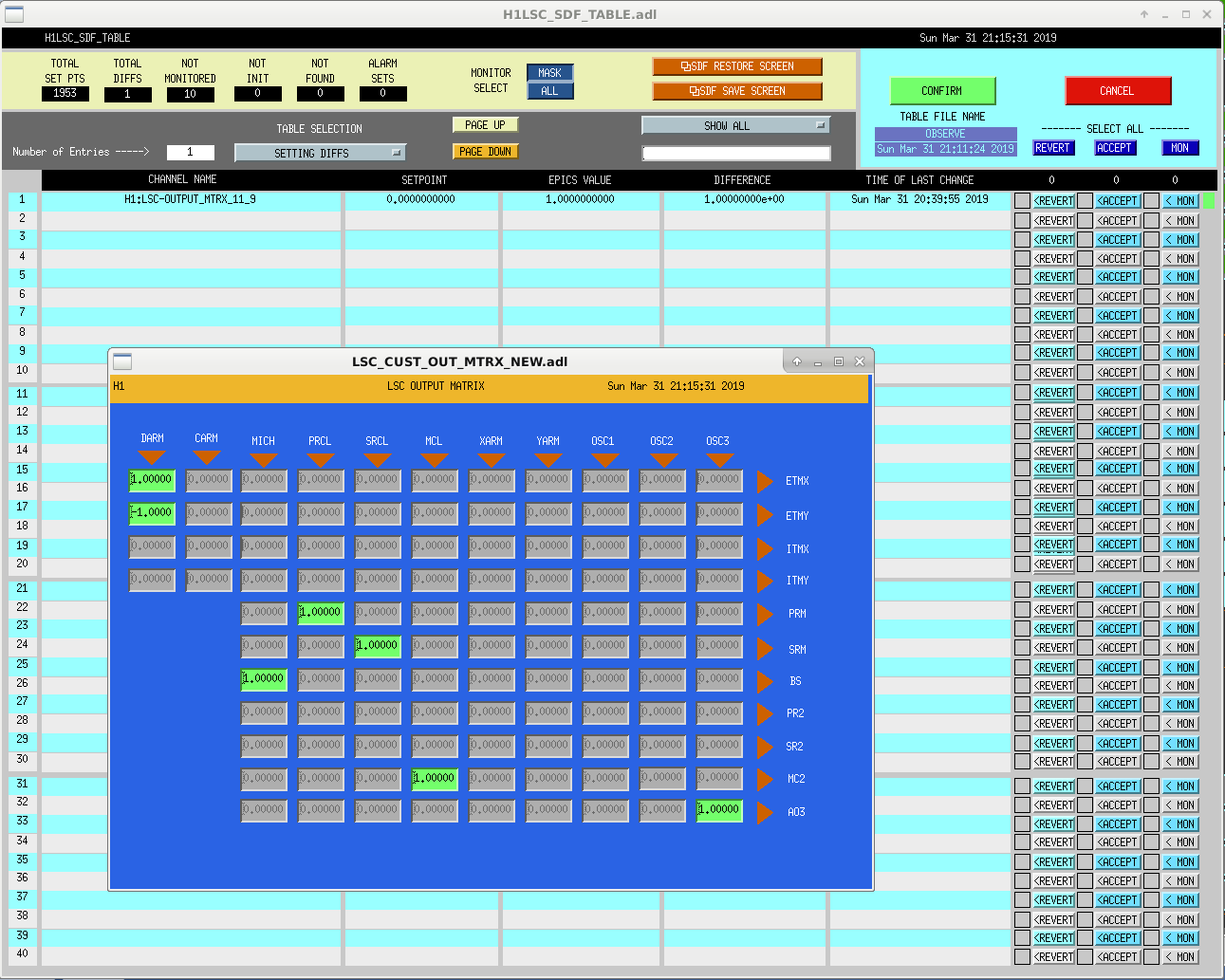The image size is (1225, 980).
Task: Click the ETMX row label in the matrix
Action: click(x=797, y=482)
